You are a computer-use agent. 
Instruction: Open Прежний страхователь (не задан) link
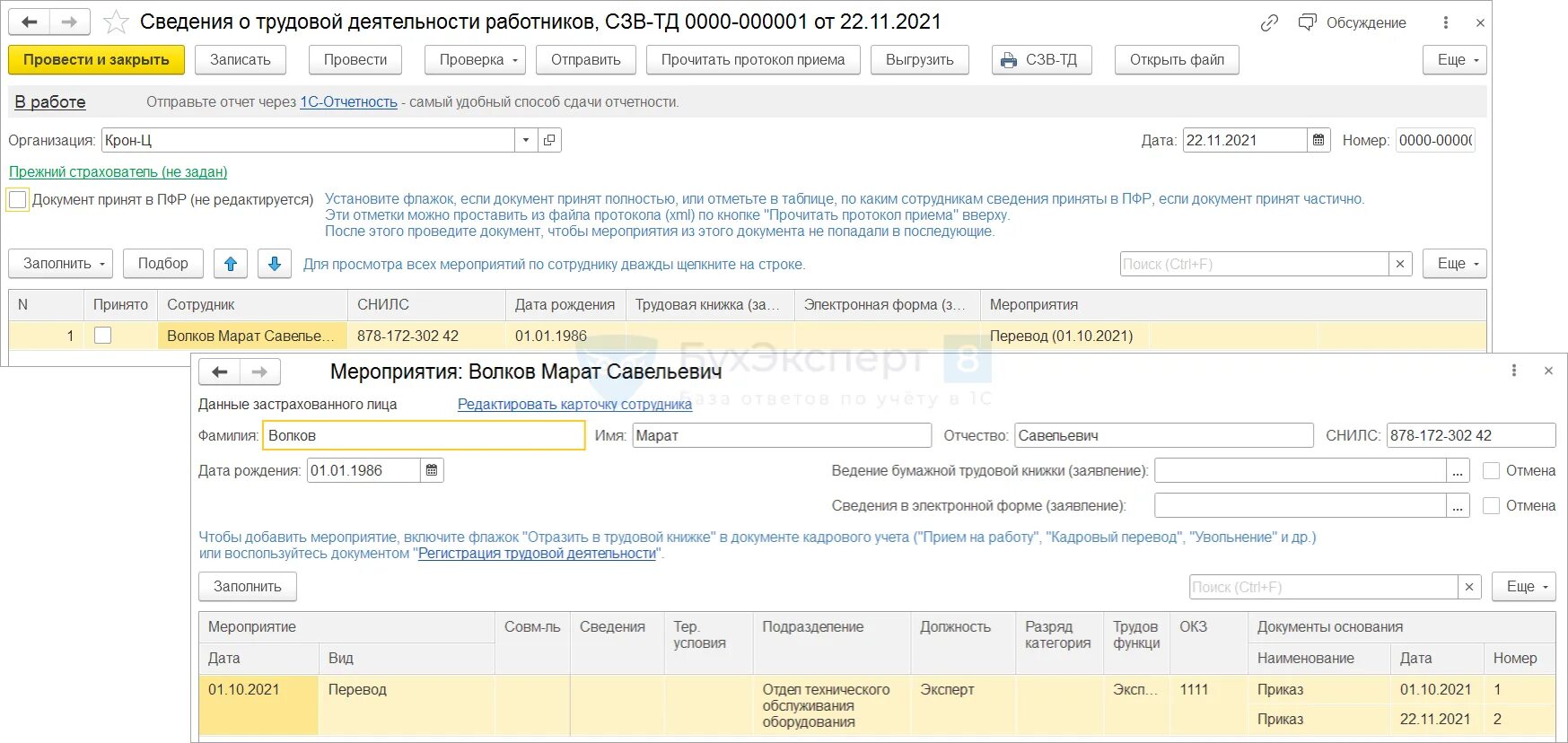click(118, 171)
